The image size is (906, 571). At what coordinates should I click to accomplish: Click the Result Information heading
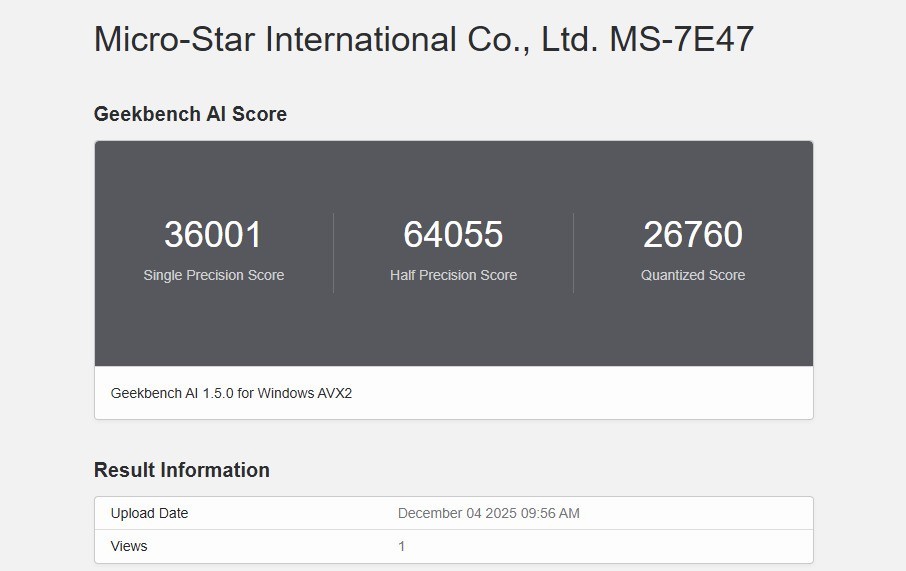coord(181,470)
